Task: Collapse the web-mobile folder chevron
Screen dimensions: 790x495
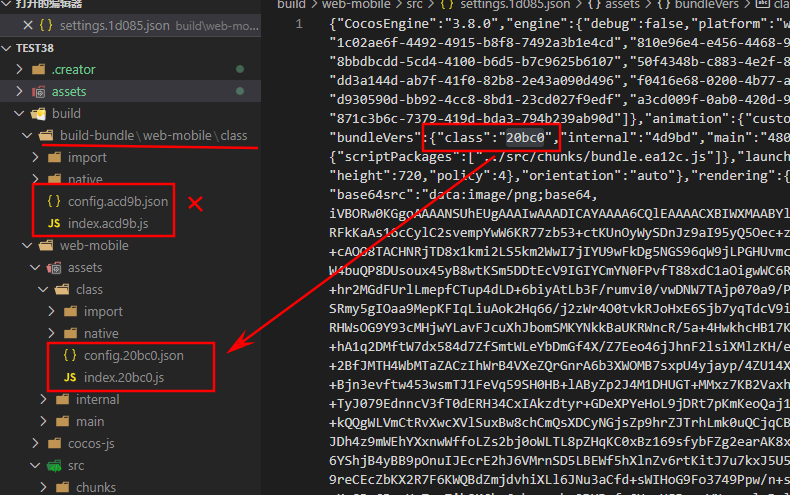Action: [x=27, y=245]
